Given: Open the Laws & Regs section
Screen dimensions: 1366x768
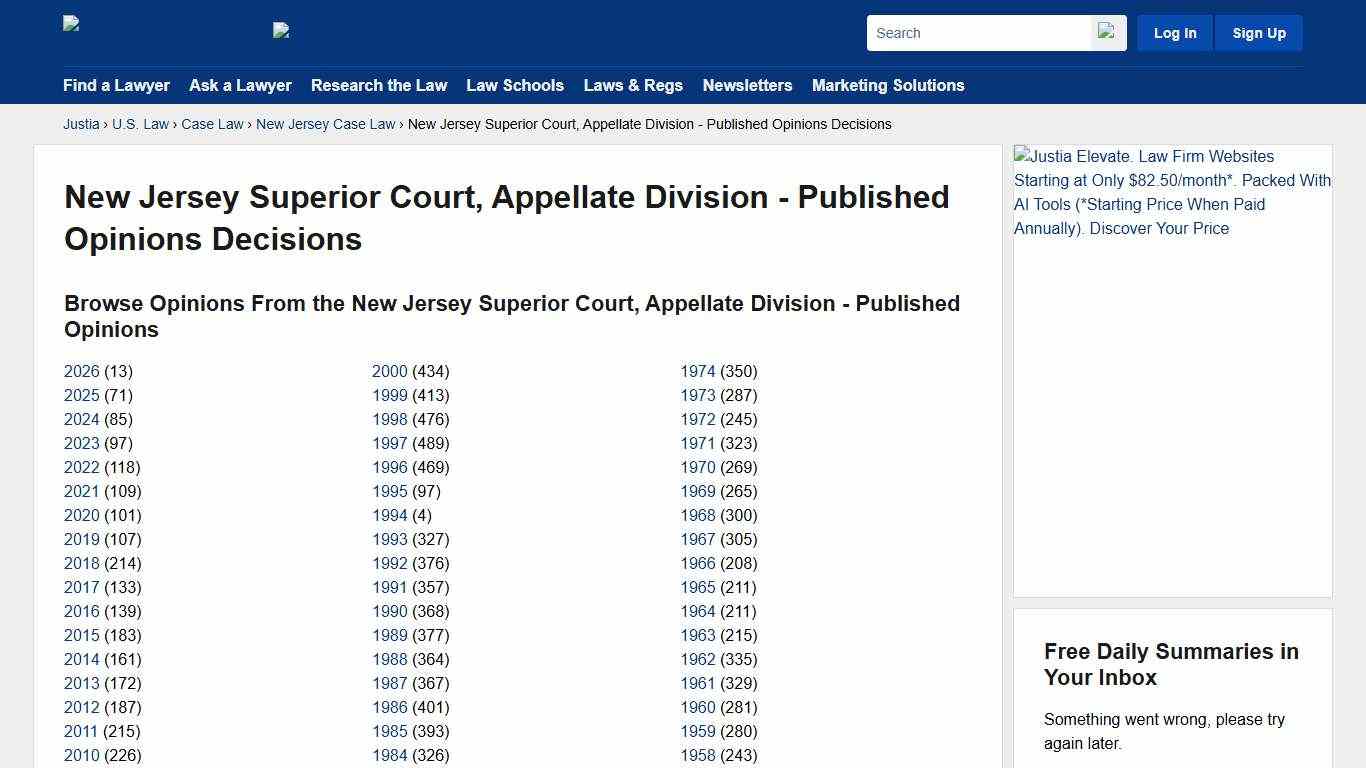Looking at the screenshot, I should coord(633,86).
